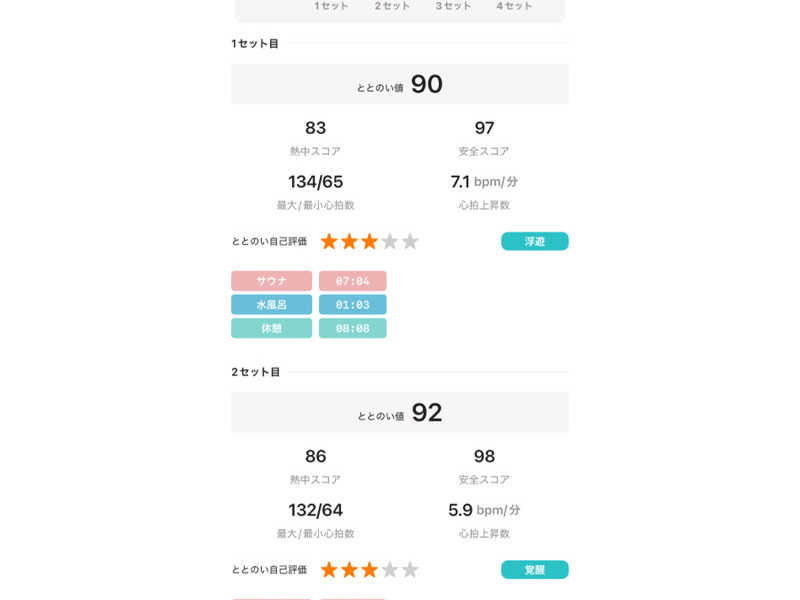800x600 pixels.
Task: Tap the first star in 2セット目 rating
Action: pyautogui.click(x=329, y=569)
